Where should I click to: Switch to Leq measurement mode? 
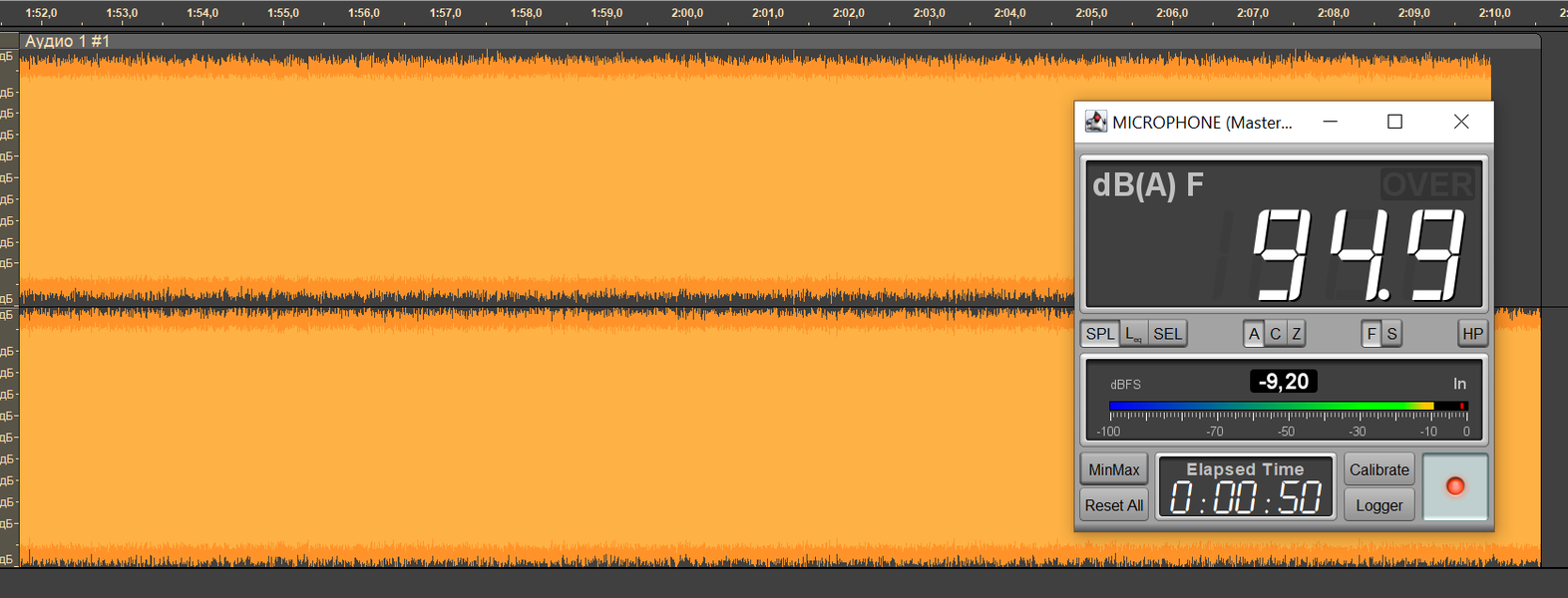[1134, 334]
